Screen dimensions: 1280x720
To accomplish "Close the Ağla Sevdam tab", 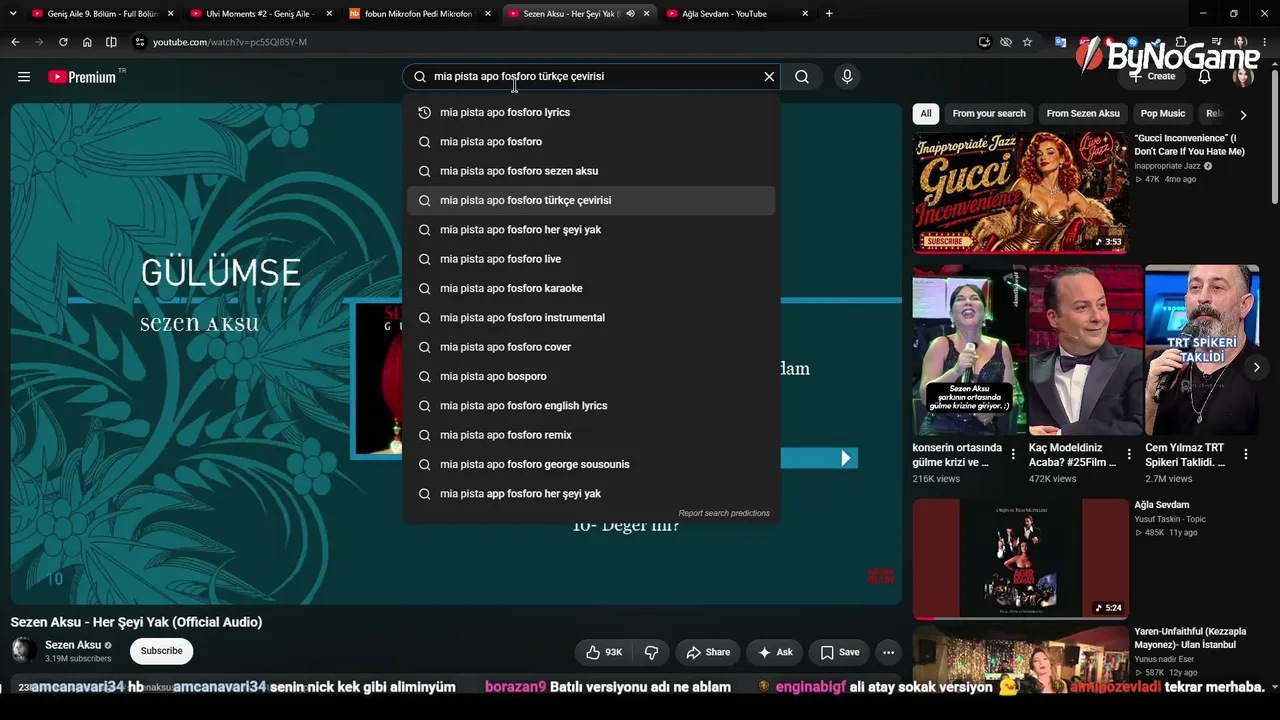I will pos(805,14).
